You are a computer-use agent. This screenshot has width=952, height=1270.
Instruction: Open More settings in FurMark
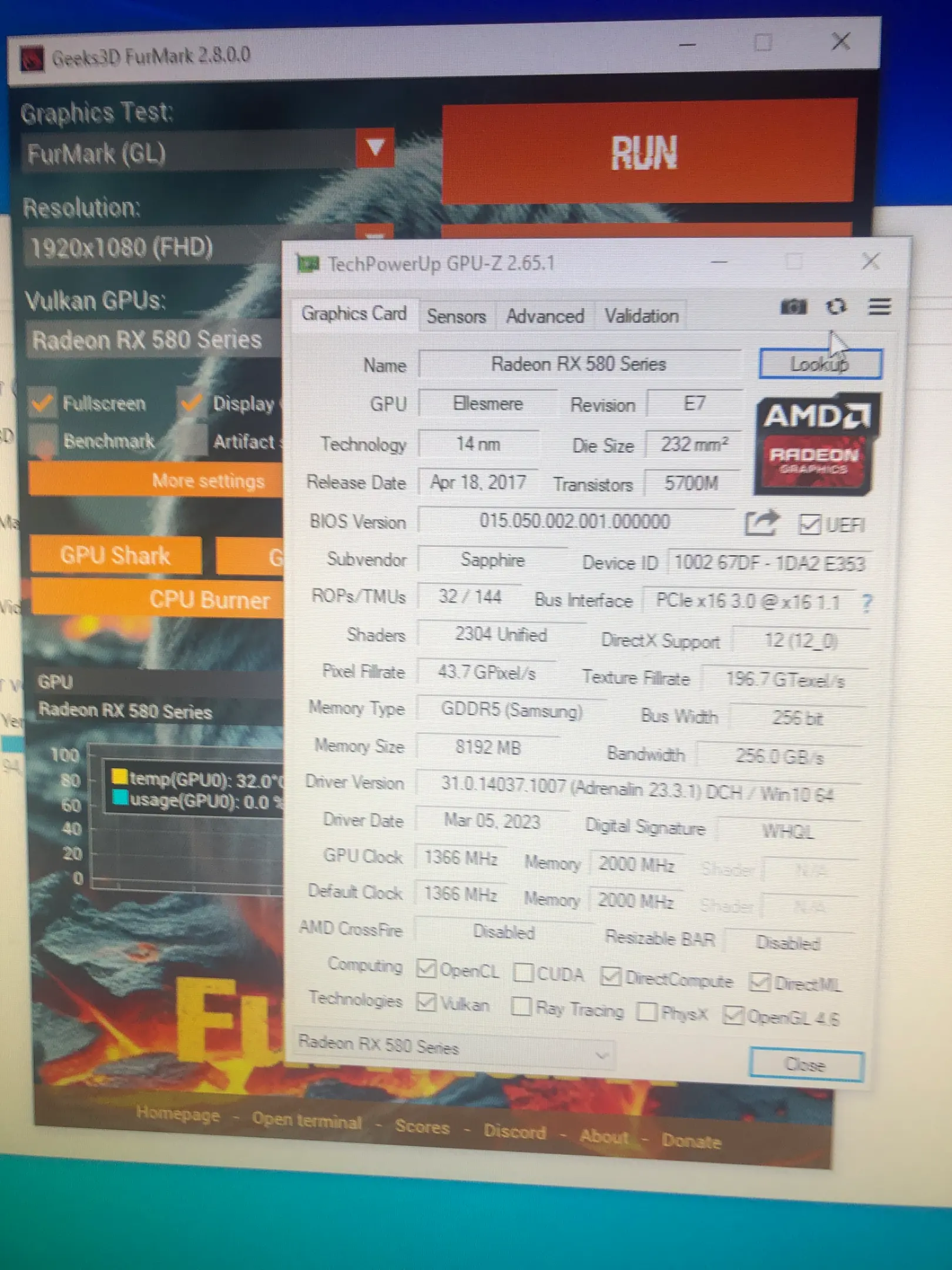157,480
